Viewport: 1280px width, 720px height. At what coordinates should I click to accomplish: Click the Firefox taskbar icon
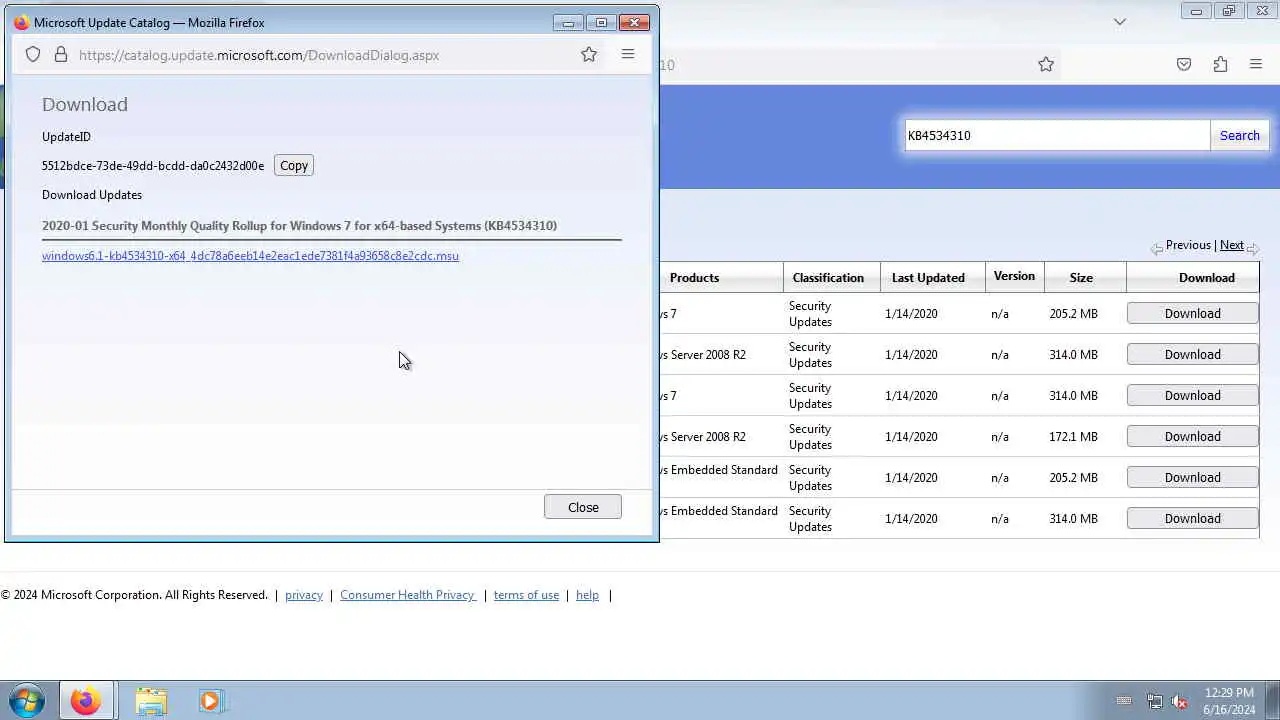[86, 701]
